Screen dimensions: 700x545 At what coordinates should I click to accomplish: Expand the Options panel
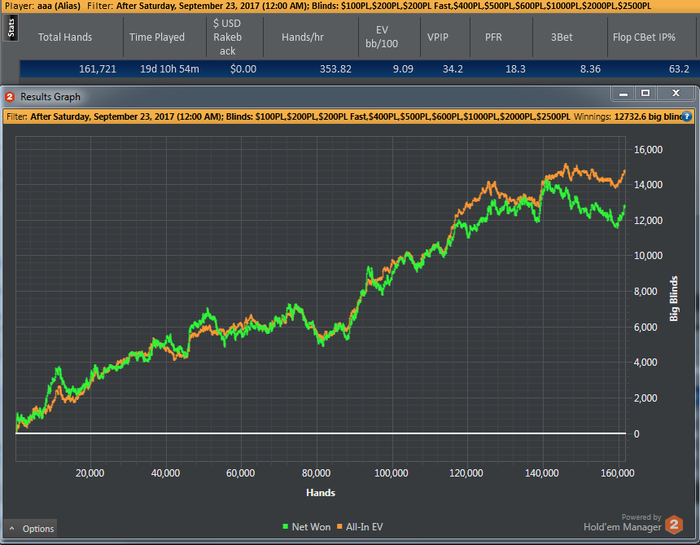31,528
